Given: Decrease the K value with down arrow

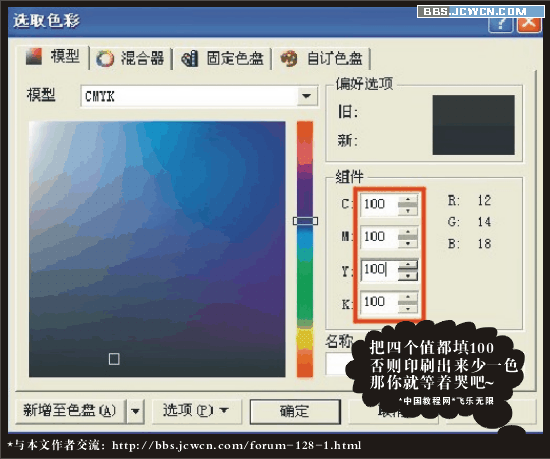Looking at the screenshot, I should (x=408, y=308).
